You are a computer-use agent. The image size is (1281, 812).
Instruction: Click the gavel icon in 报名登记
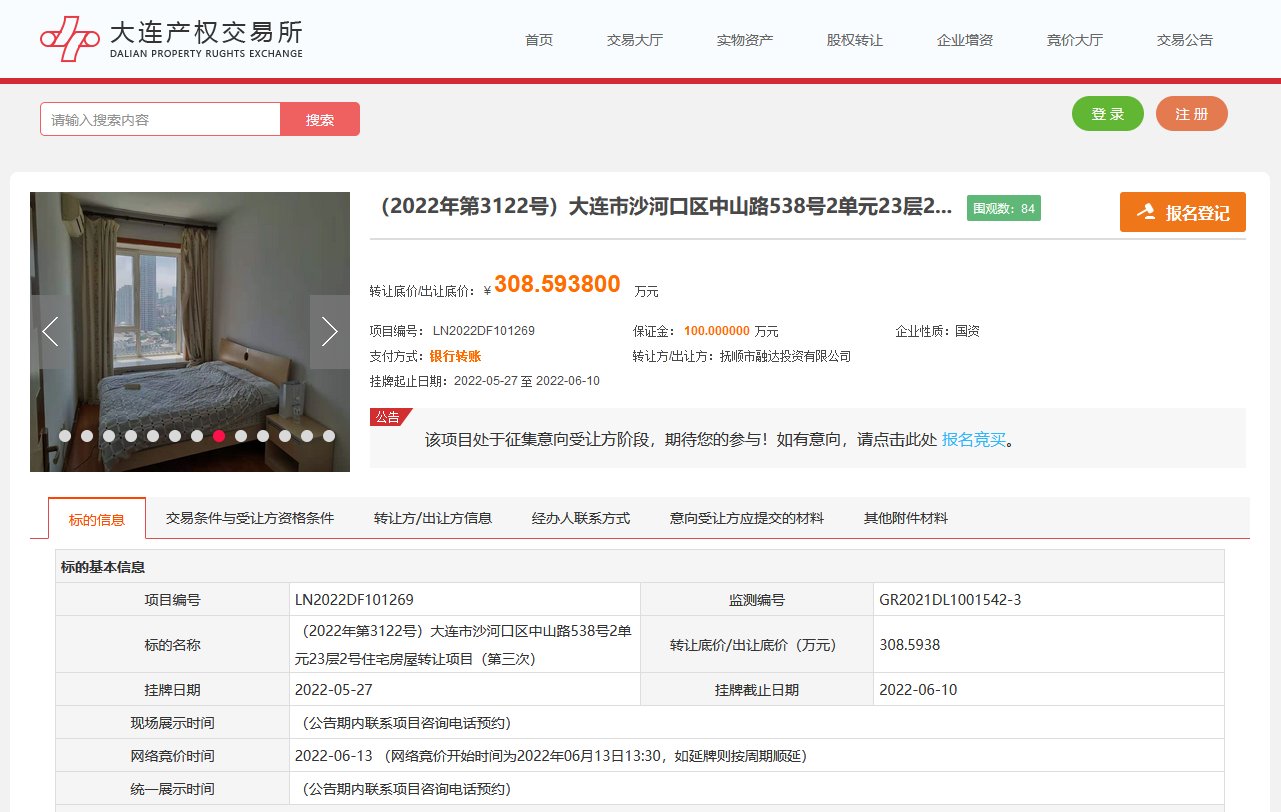point(1147,213)
